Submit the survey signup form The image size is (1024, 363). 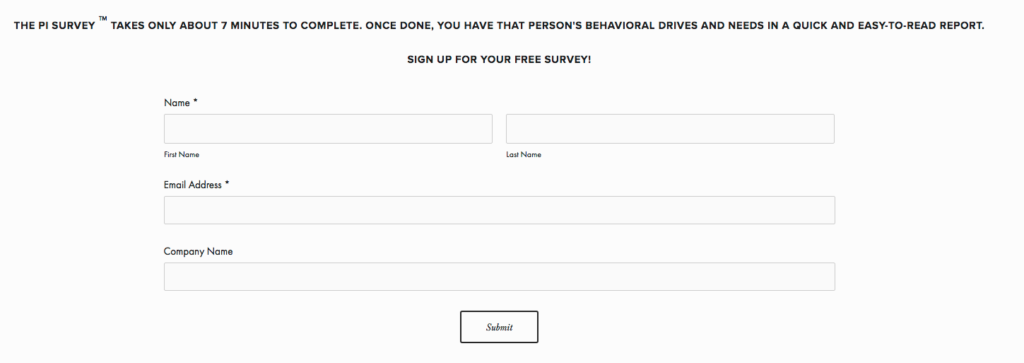499,327
